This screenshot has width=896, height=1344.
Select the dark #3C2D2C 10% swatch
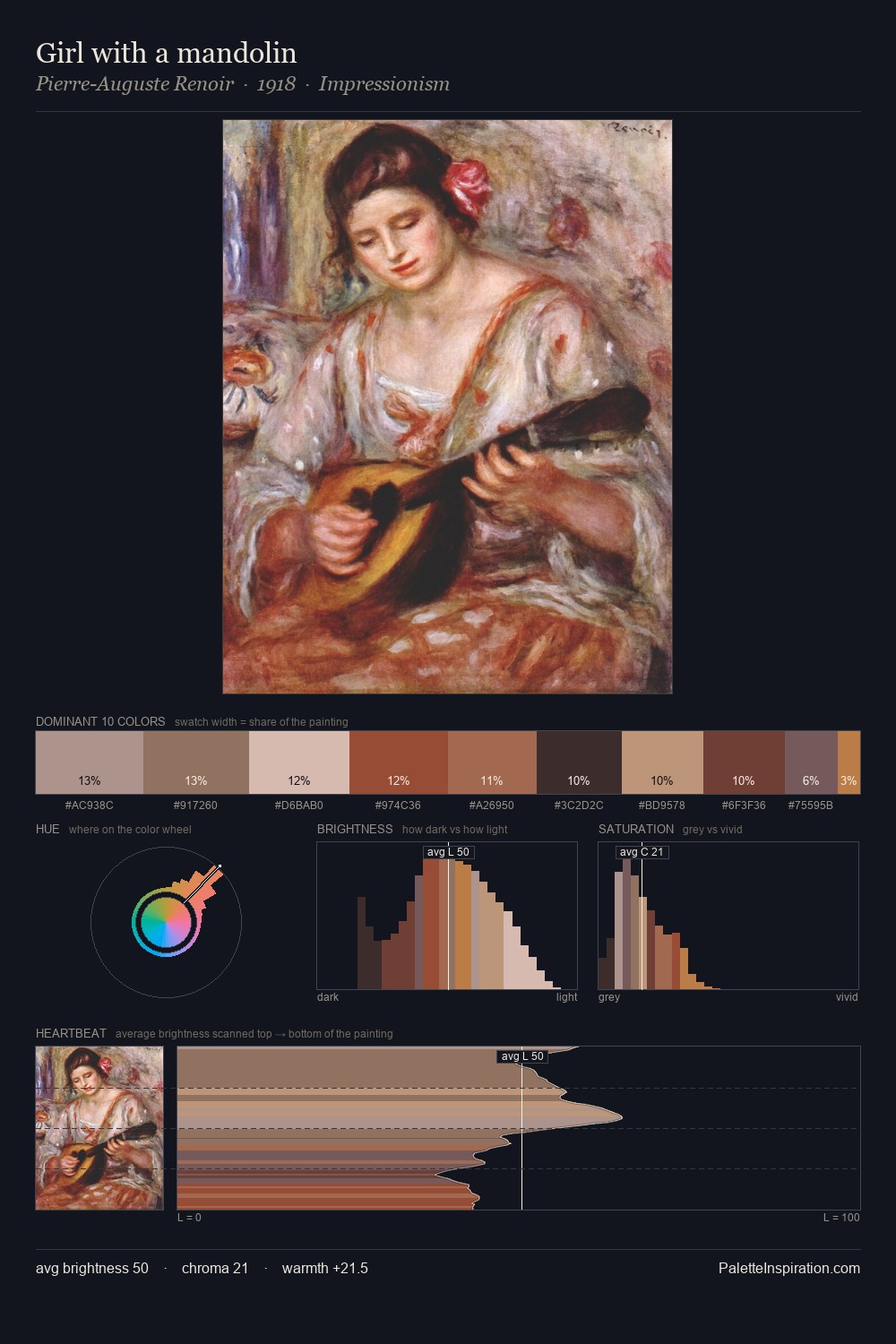pos(579,762)
